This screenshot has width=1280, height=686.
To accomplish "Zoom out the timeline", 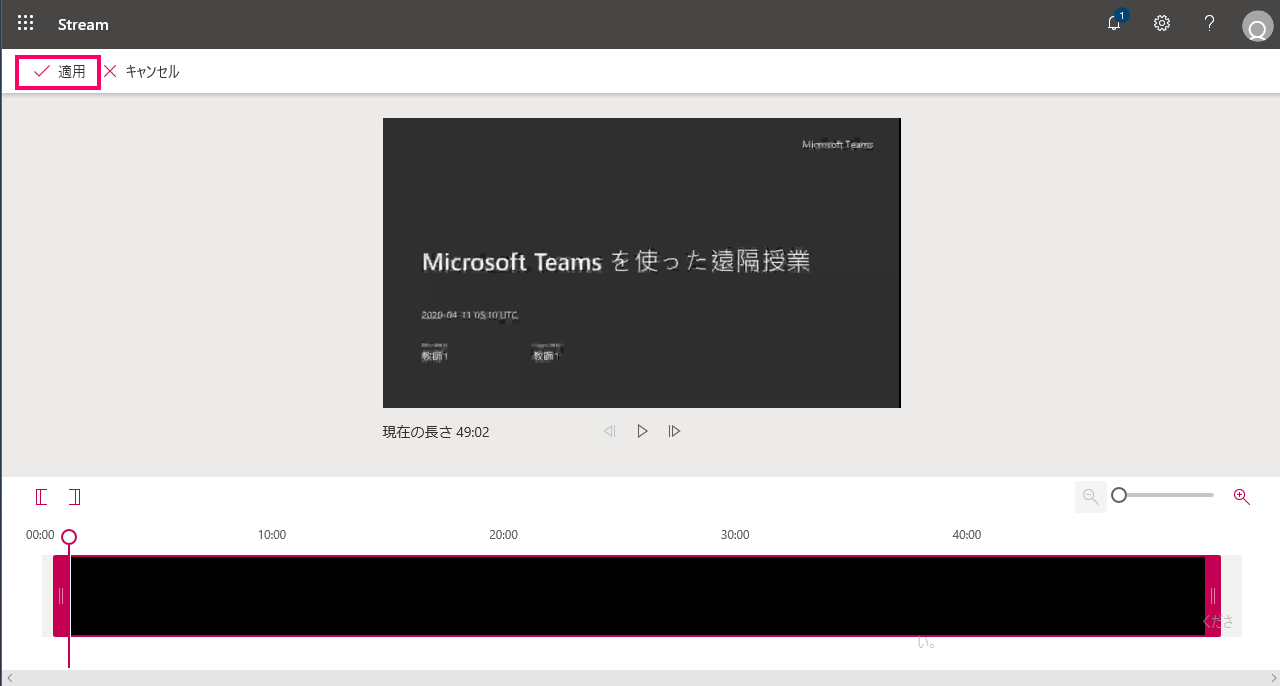I will coord(1091,496).
